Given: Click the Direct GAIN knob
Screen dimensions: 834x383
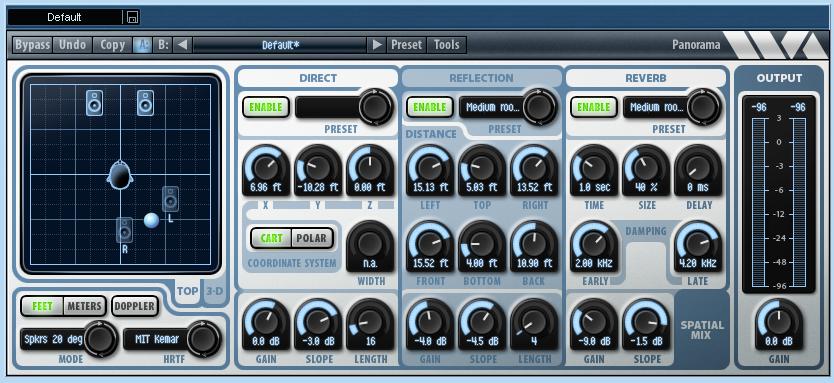Looking at the screenshot, I should (x=266, y=323).
